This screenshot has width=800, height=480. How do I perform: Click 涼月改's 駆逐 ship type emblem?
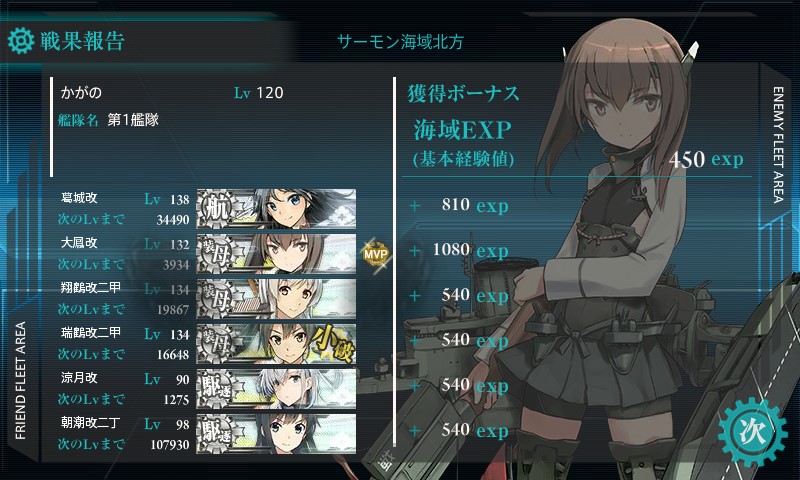tap(215, 389)
